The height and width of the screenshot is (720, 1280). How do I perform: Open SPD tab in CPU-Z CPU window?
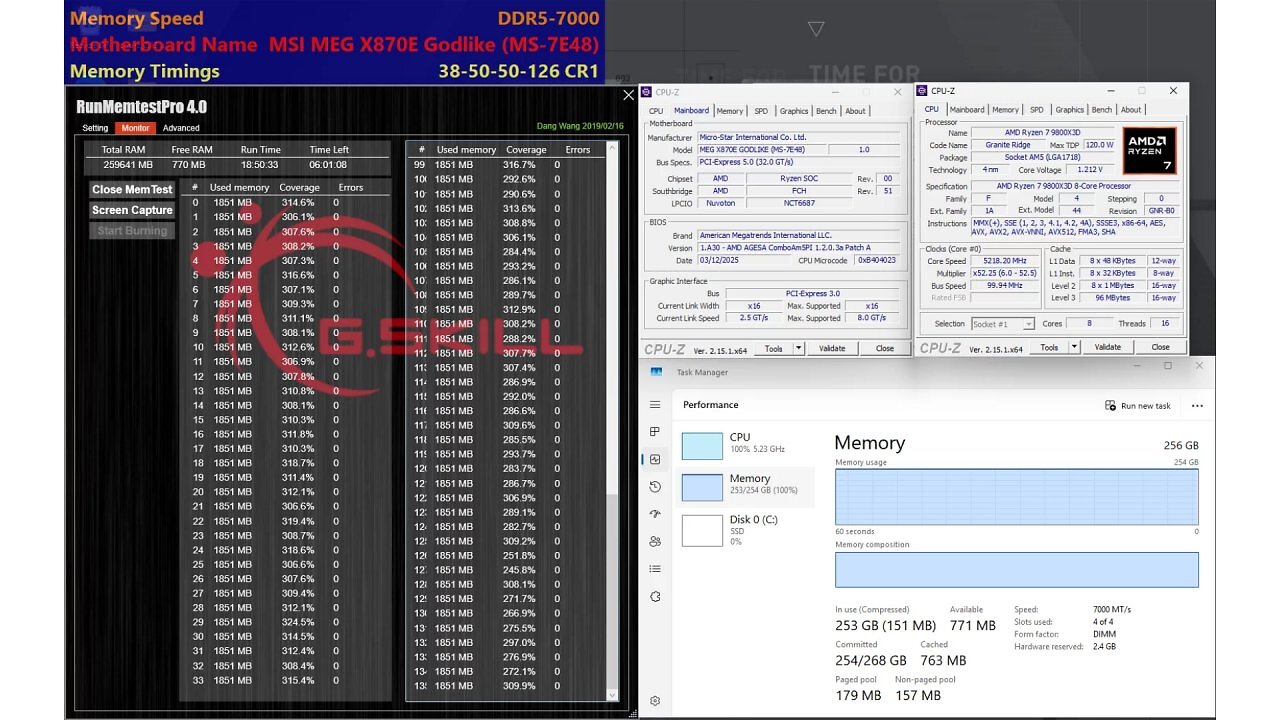[1036, 110]
